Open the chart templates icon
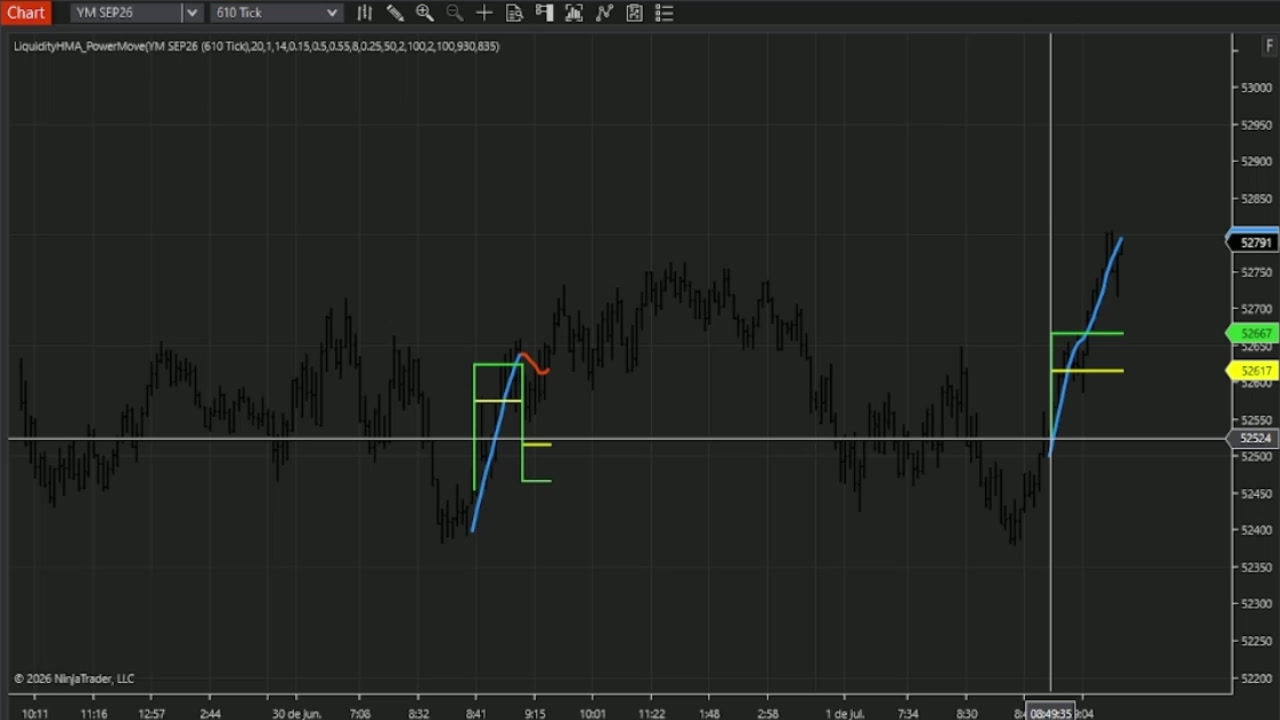This screenshot has height=720, width=1280. [634, 13]
